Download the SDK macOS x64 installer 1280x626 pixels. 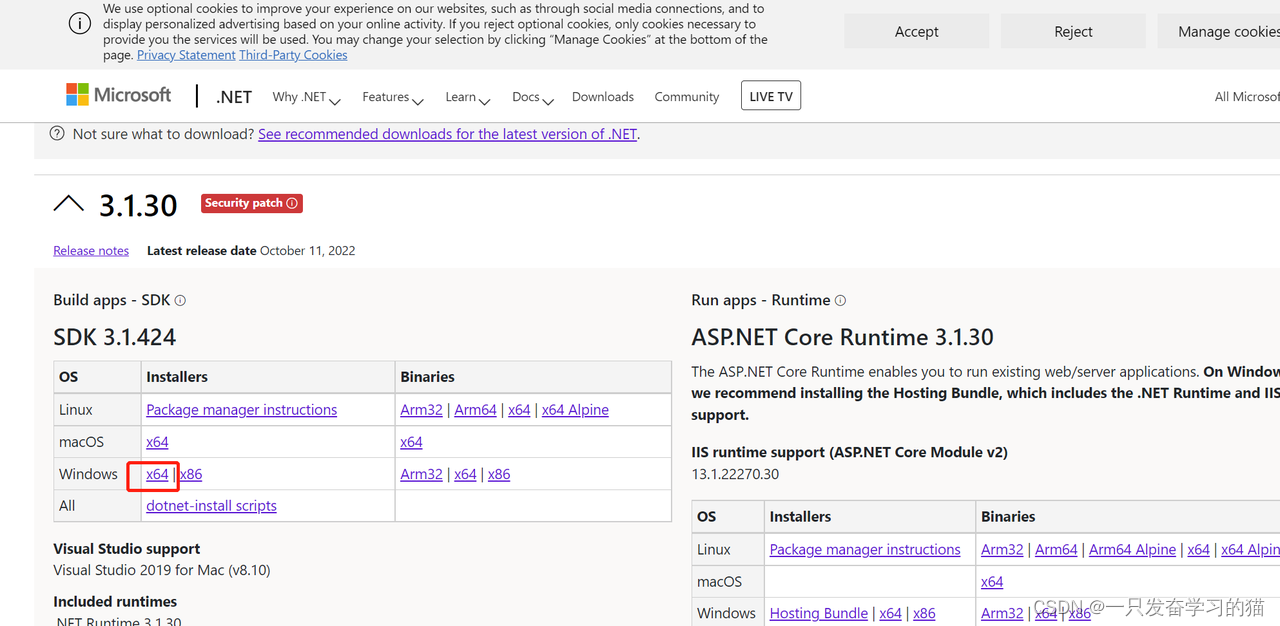coord(157,442)
